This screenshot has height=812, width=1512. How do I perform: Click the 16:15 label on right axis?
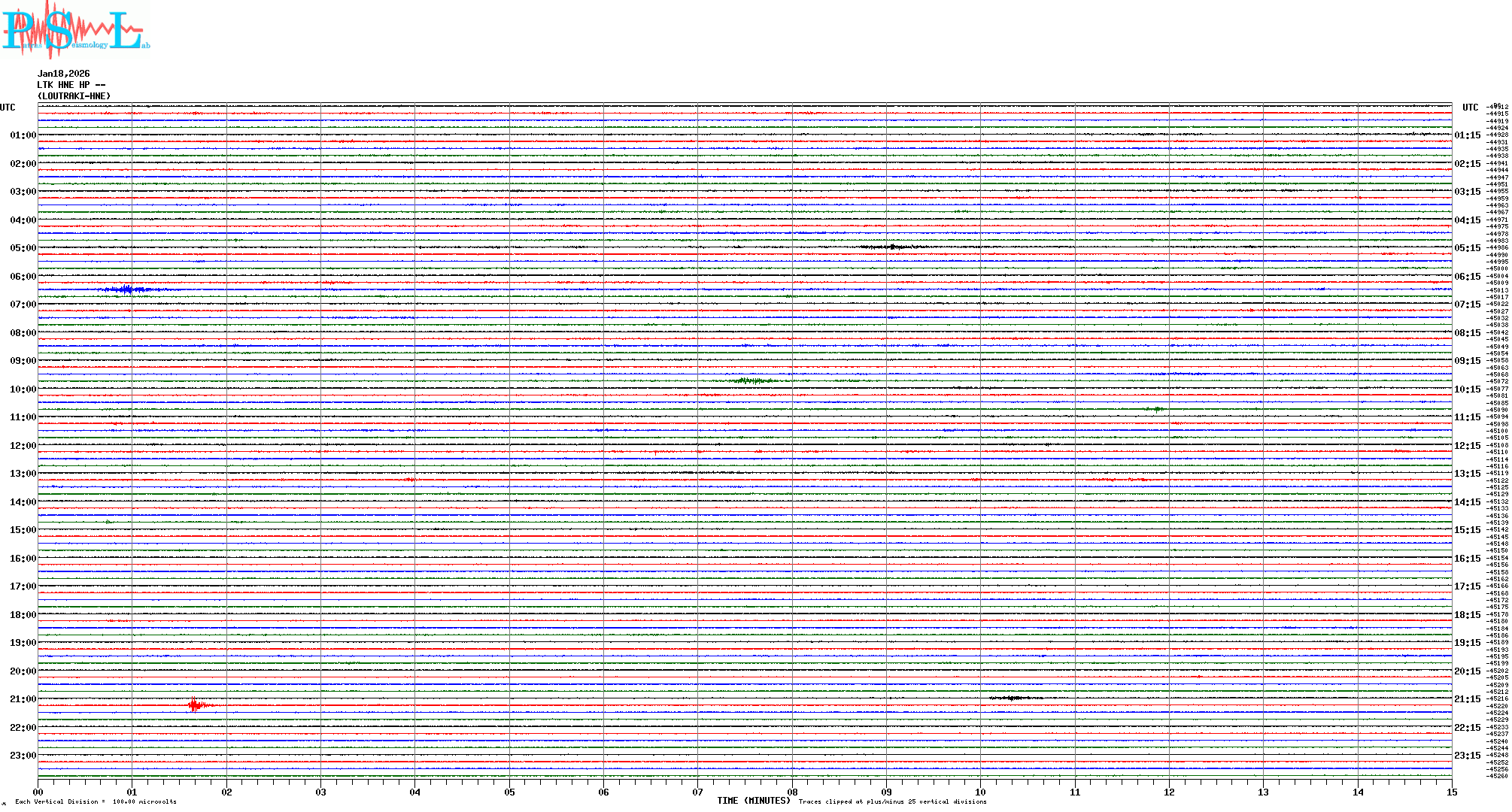click(1467, 559)
